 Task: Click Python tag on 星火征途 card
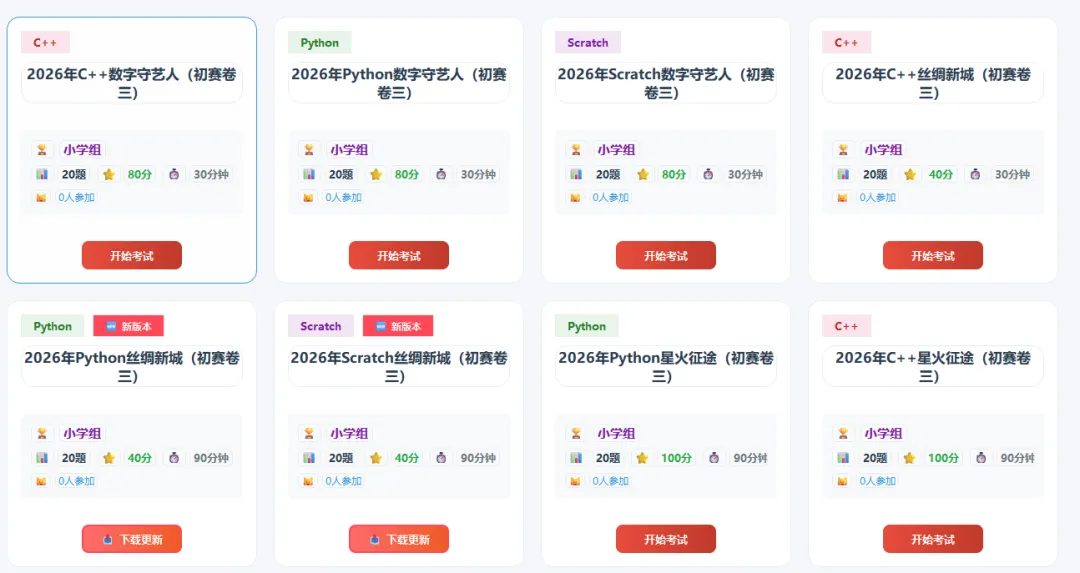tap(587, 326)
